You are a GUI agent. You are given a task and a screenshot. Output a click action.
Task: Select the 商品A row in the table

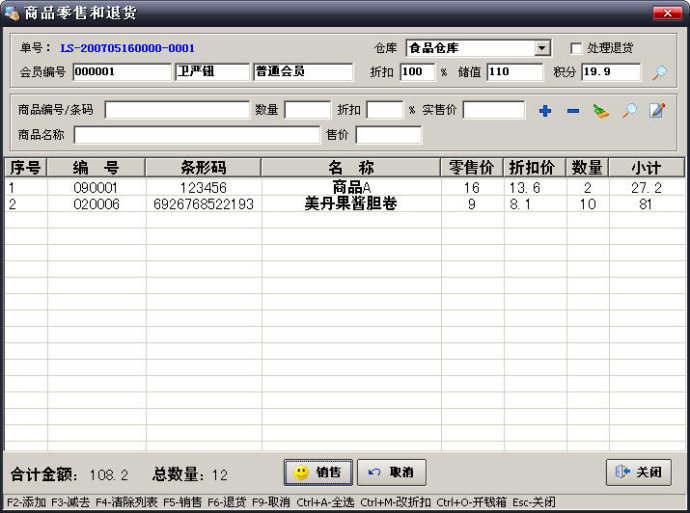click(x=351, y=188)
